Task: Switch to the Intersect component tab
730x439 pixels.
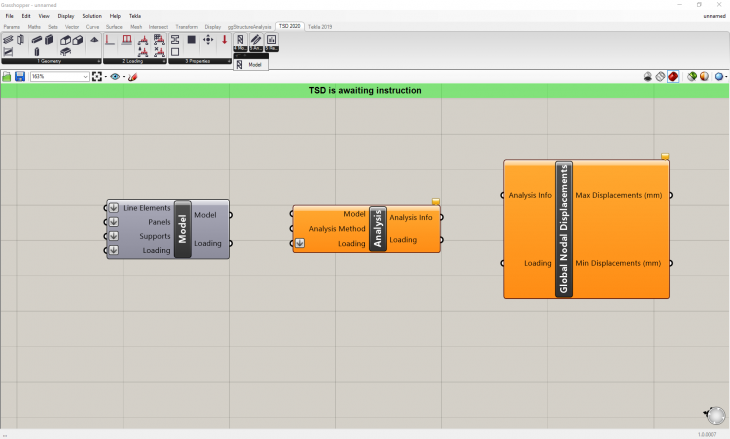Action: pyautogui.click(x=158, y=27)
